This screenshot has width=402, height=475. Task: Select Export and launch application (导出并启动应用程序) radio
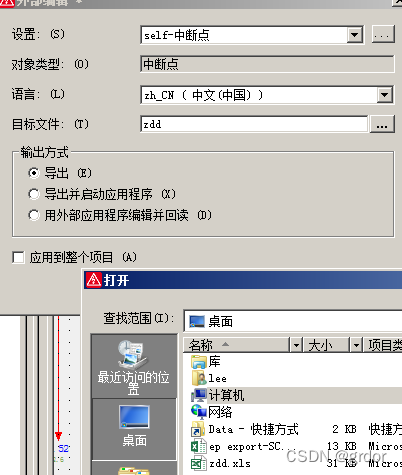34,194
